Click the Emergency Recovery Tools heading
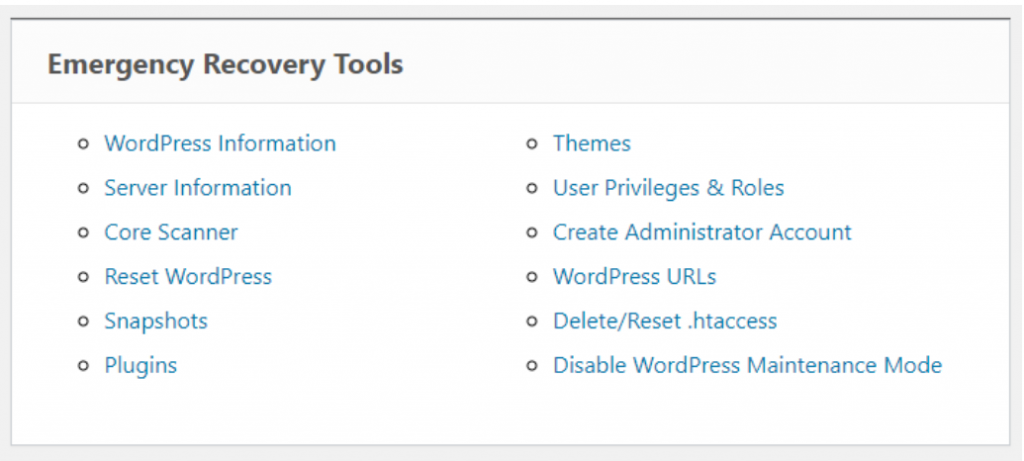 point(225,65)
